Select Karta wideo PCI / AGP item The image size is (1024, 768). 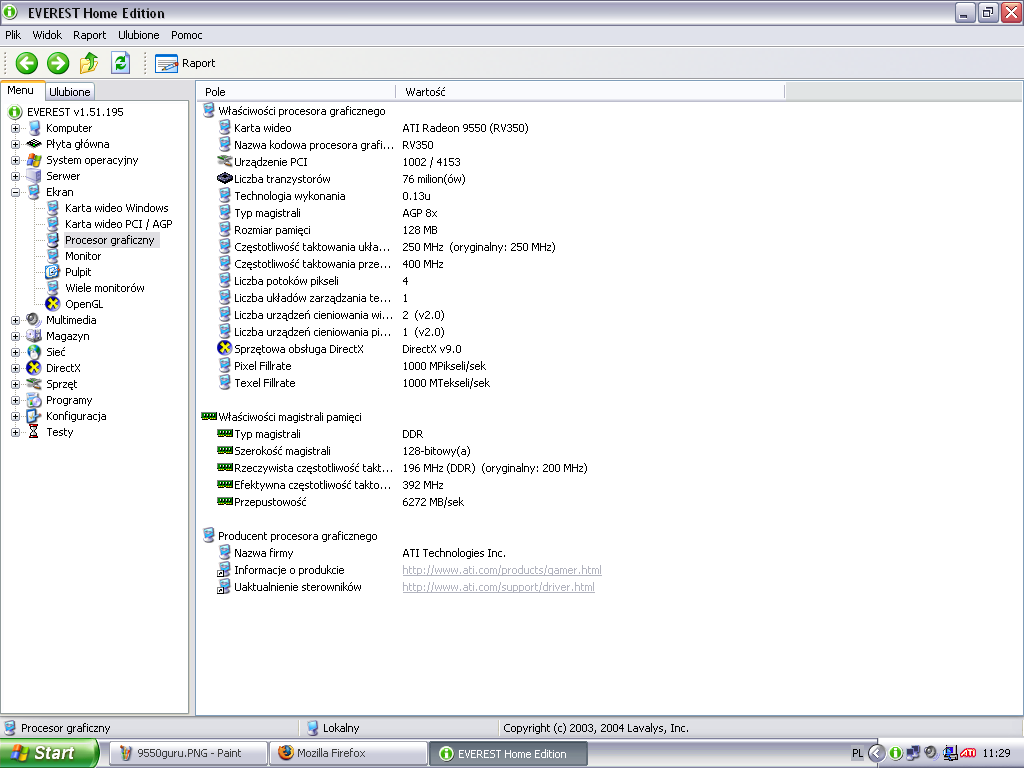[x=119, y=224]
